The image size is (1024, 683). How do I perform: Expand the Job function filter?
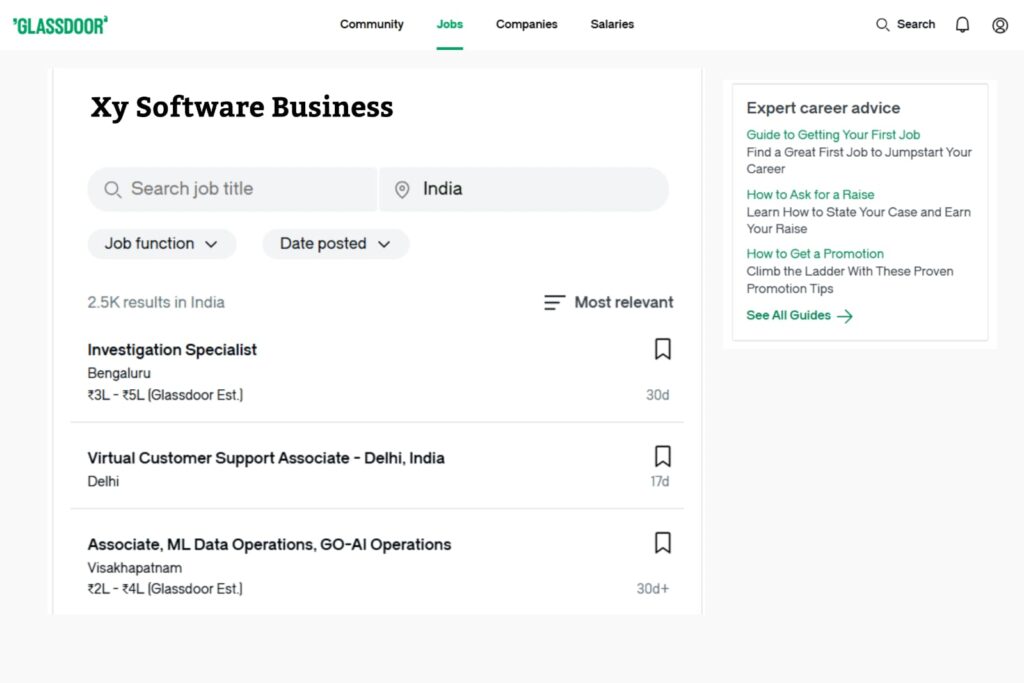[x=161, y=244]
